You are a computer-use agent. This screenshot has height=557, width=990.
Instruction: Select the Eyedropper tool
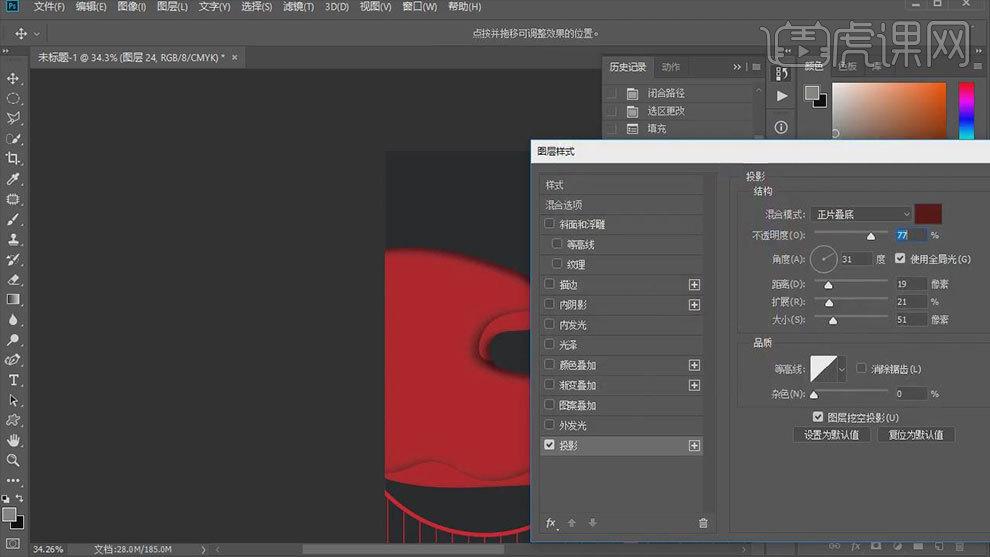pyautogui.click(x=13, y=179)
